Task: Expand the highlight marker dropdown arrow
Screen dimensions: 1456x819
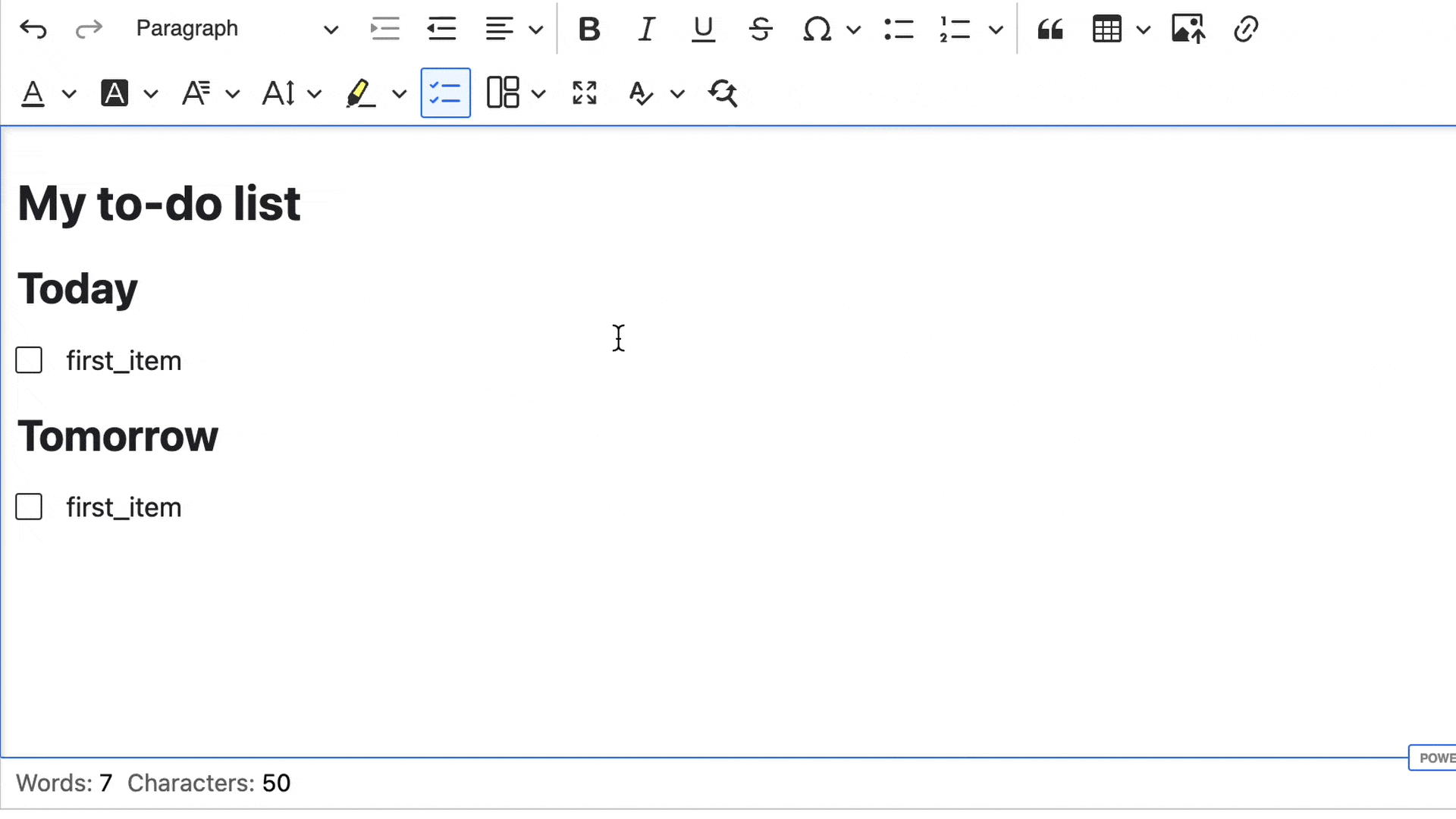Action: point(400,94)
